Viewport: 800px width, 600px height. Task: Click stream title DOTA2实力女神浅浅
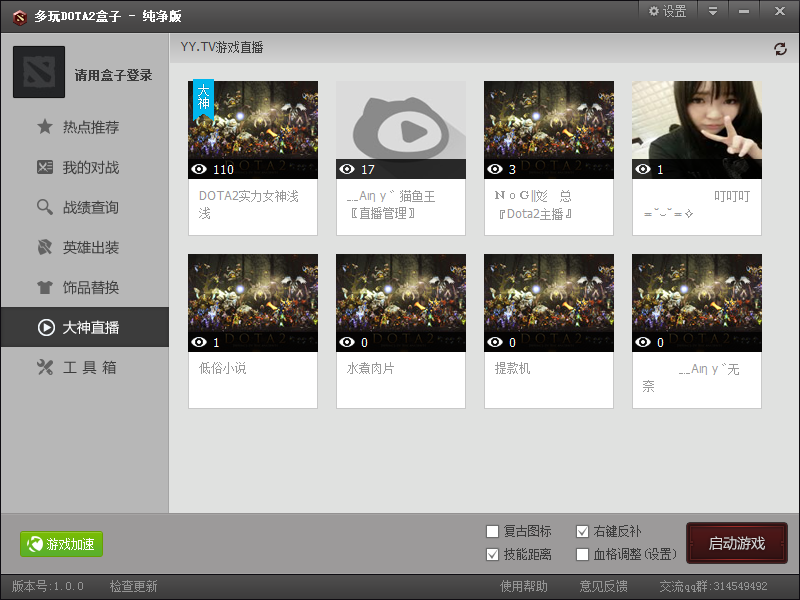click(249, 205)
